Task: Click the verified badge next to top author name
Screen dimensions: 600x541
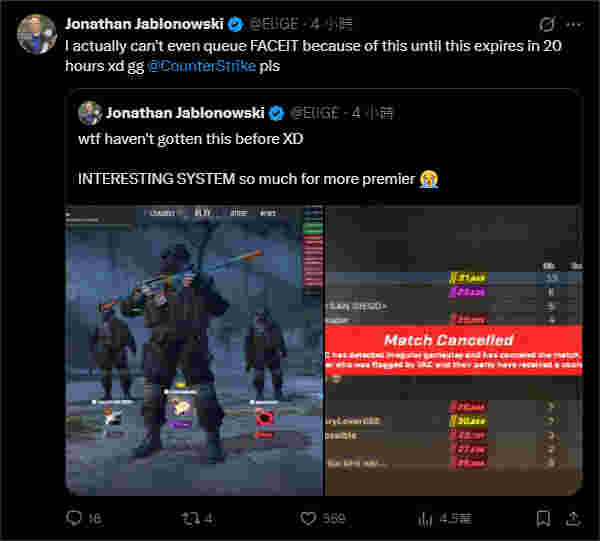Action: 235,24
